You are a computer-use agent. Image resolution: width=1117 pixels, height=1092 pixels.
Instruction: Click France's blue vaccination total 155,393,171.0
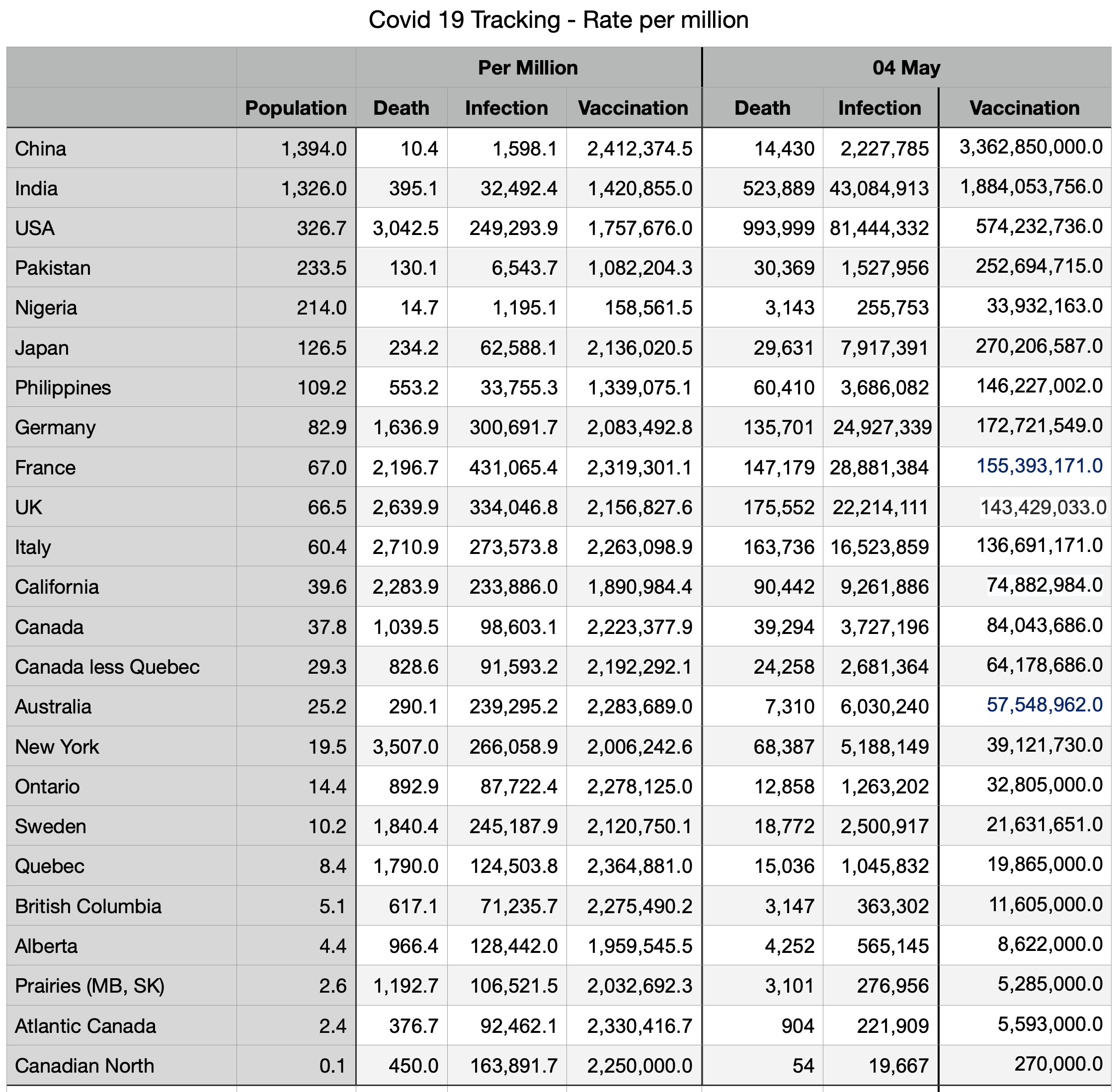pyautogui.click(x=1039, y=466)
